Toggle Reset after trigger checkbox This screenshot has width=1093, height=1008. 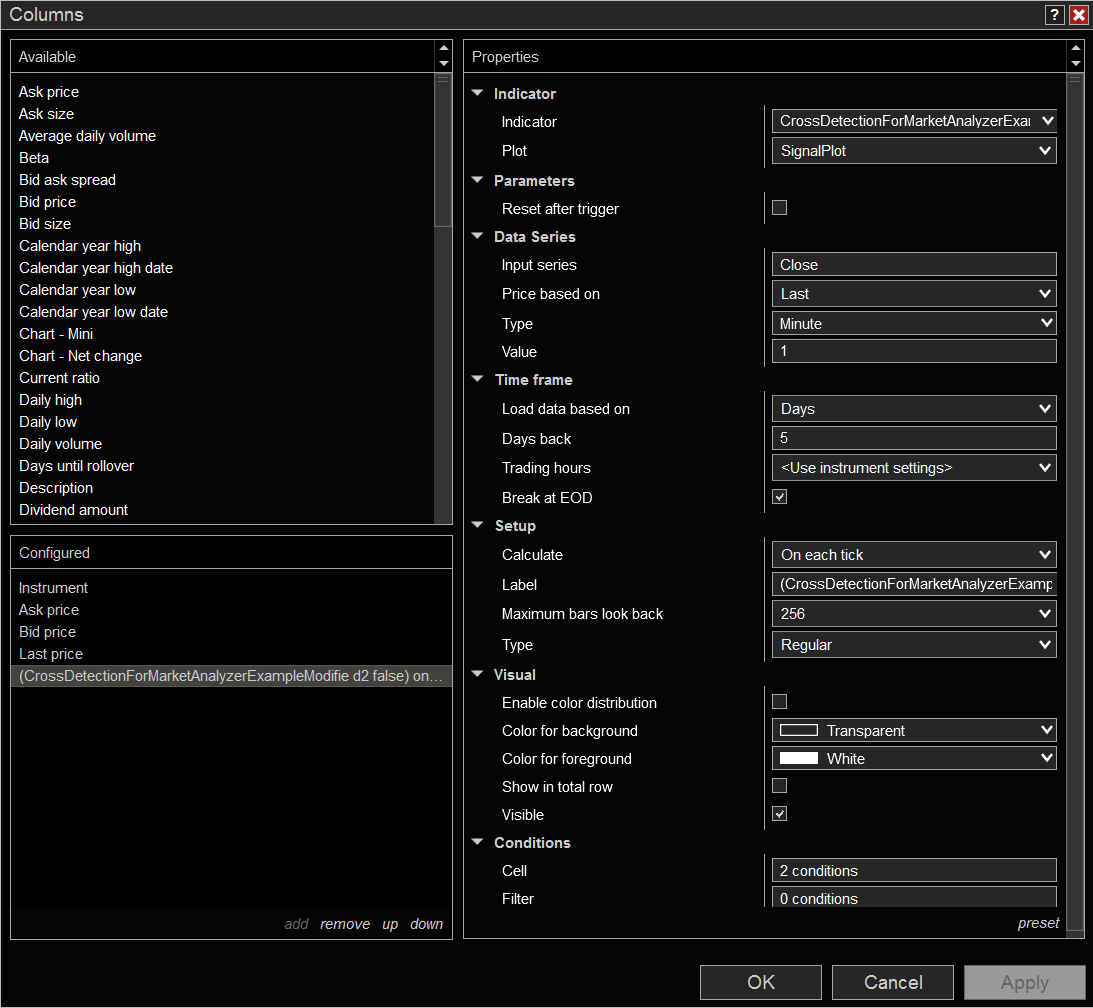coord(779,208)
